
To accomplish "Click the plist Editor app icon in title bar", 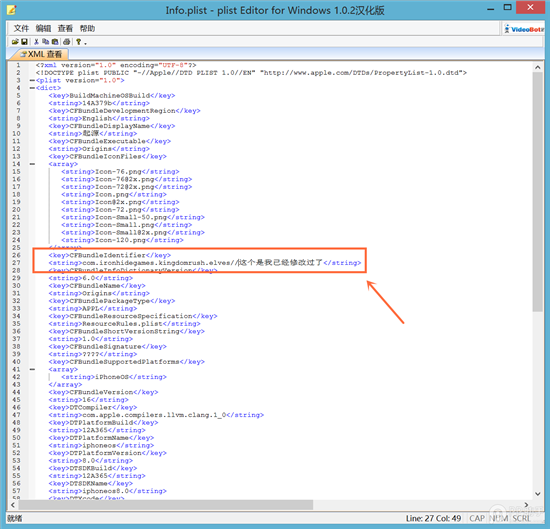I will [x=12, y=10].
